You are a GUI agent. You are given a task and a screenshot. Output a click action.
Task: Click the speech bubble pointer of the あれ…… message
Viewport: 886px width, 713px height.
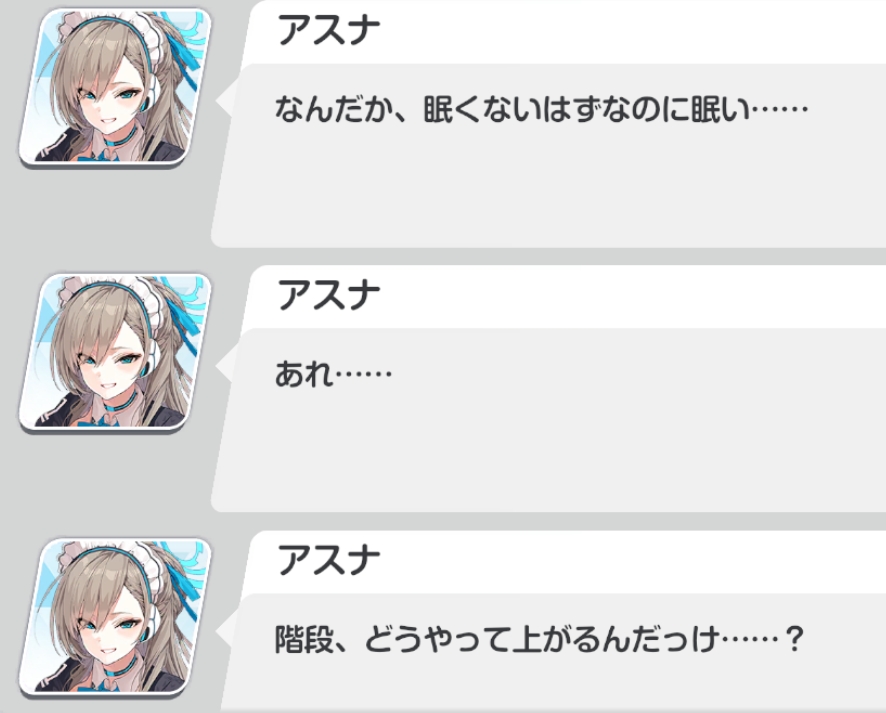224,366
